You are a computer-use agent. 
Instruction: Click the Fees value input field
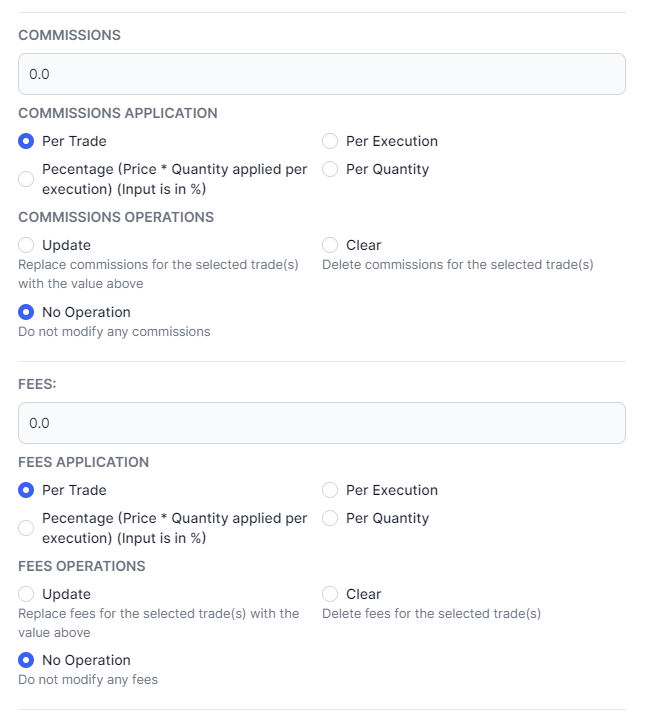tap(321, 423)
